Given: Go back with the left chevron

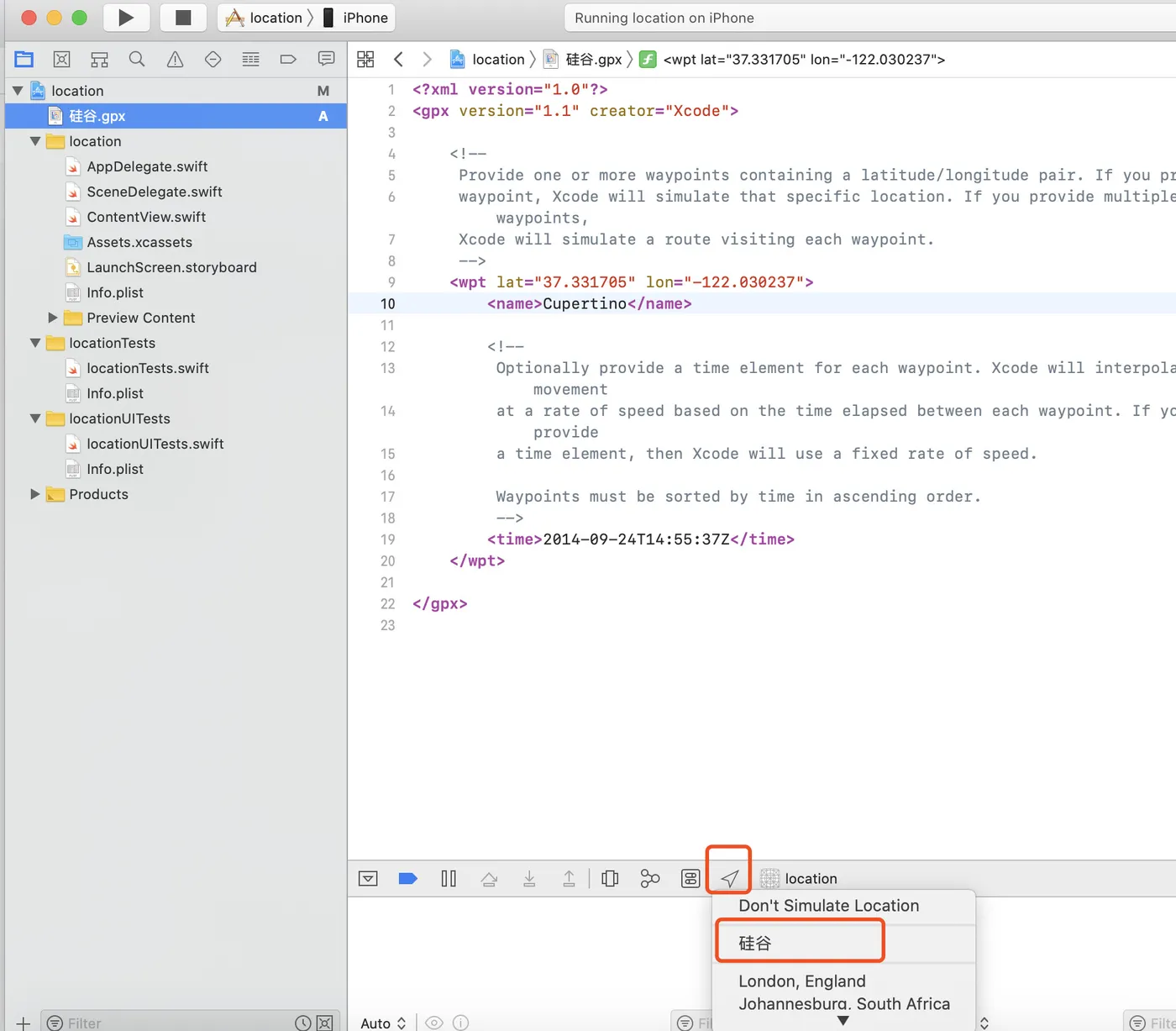Looking at the screenshot, I should point(398,59).
